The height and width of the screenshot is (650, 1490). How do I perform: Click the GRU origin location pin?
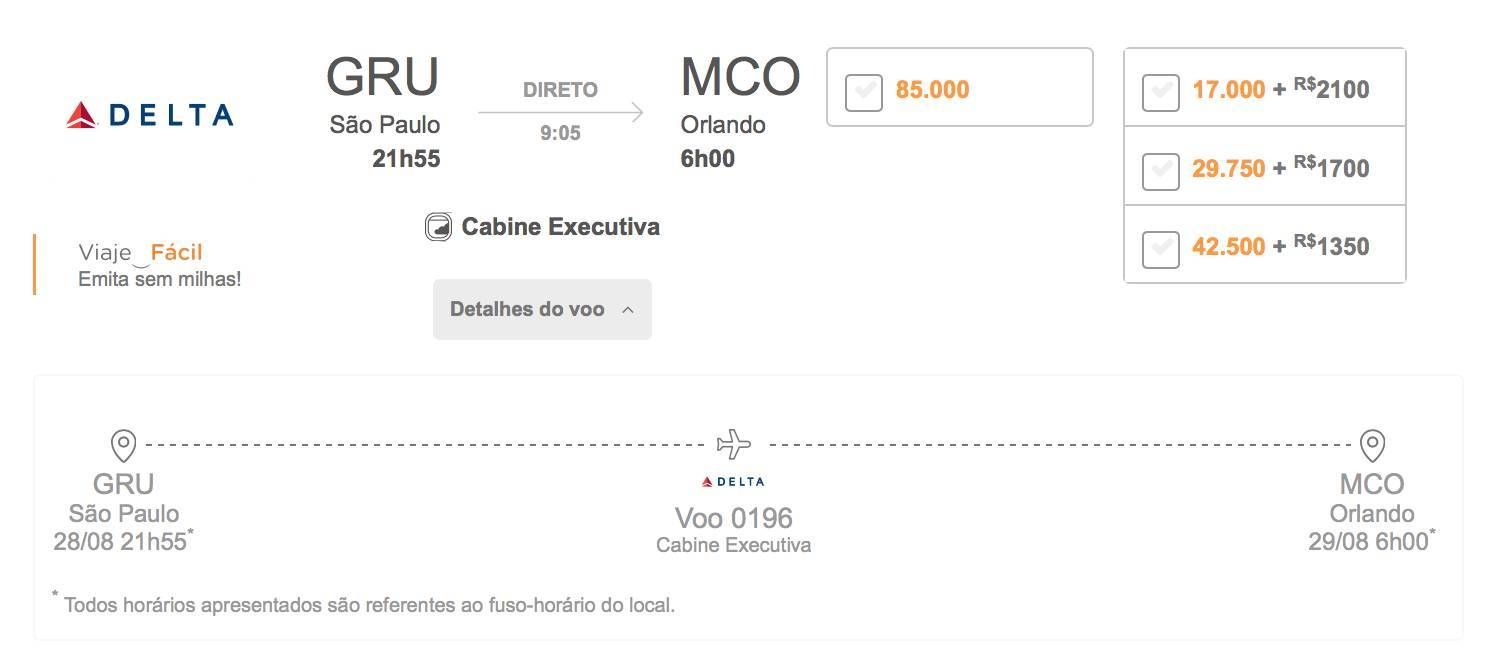coord(123,445)
